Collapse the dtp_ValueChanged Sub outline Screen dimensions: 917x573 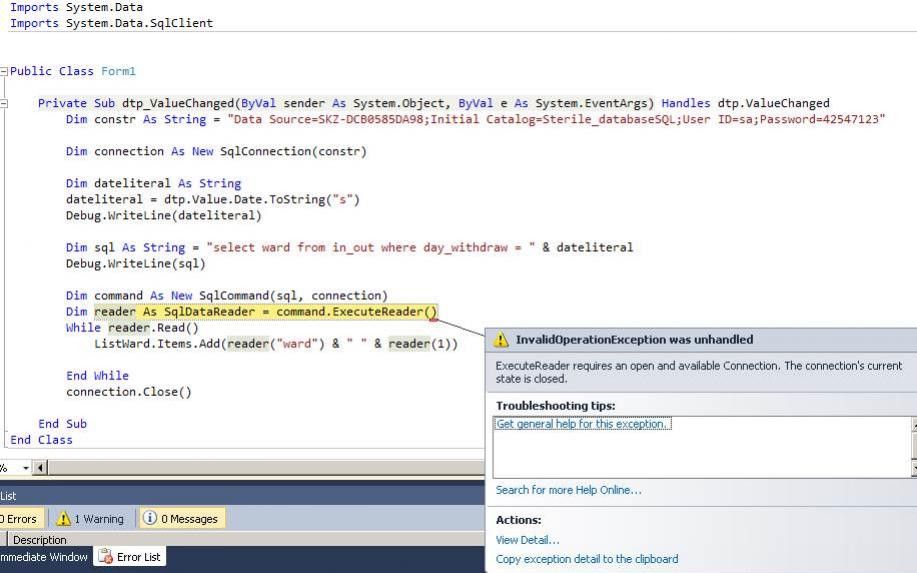point(4,103)
